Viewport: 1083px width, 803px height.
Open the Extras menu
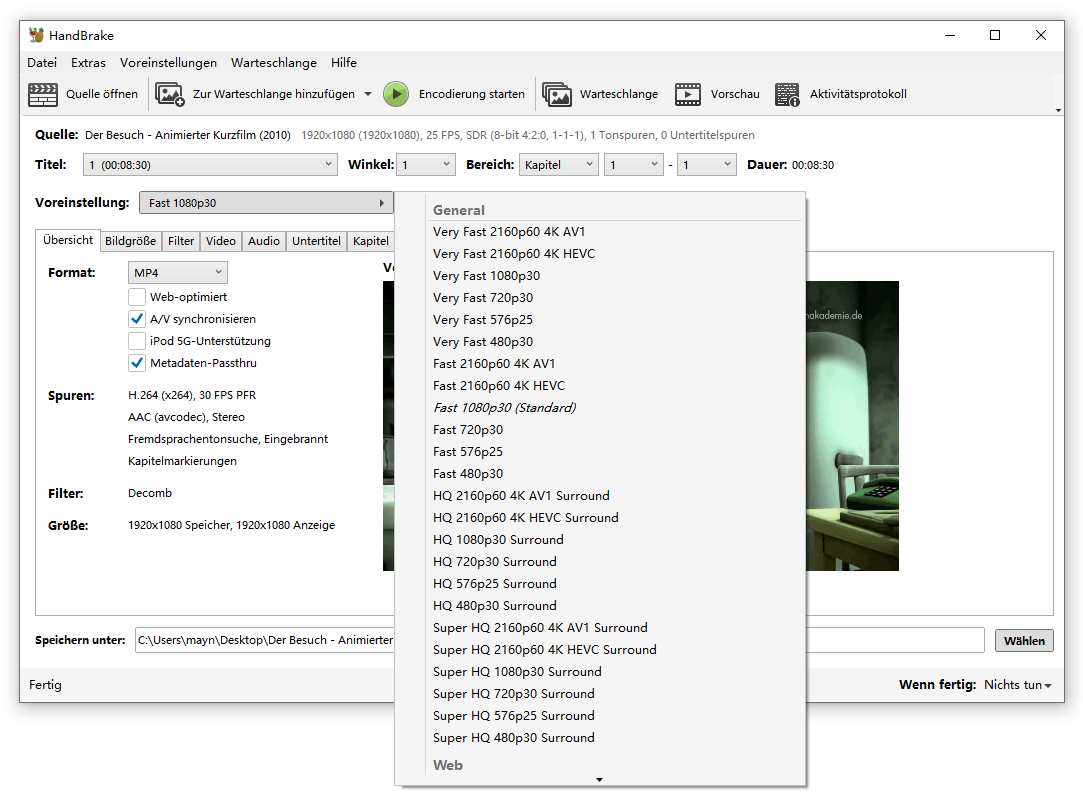click(x=88, y=62)
